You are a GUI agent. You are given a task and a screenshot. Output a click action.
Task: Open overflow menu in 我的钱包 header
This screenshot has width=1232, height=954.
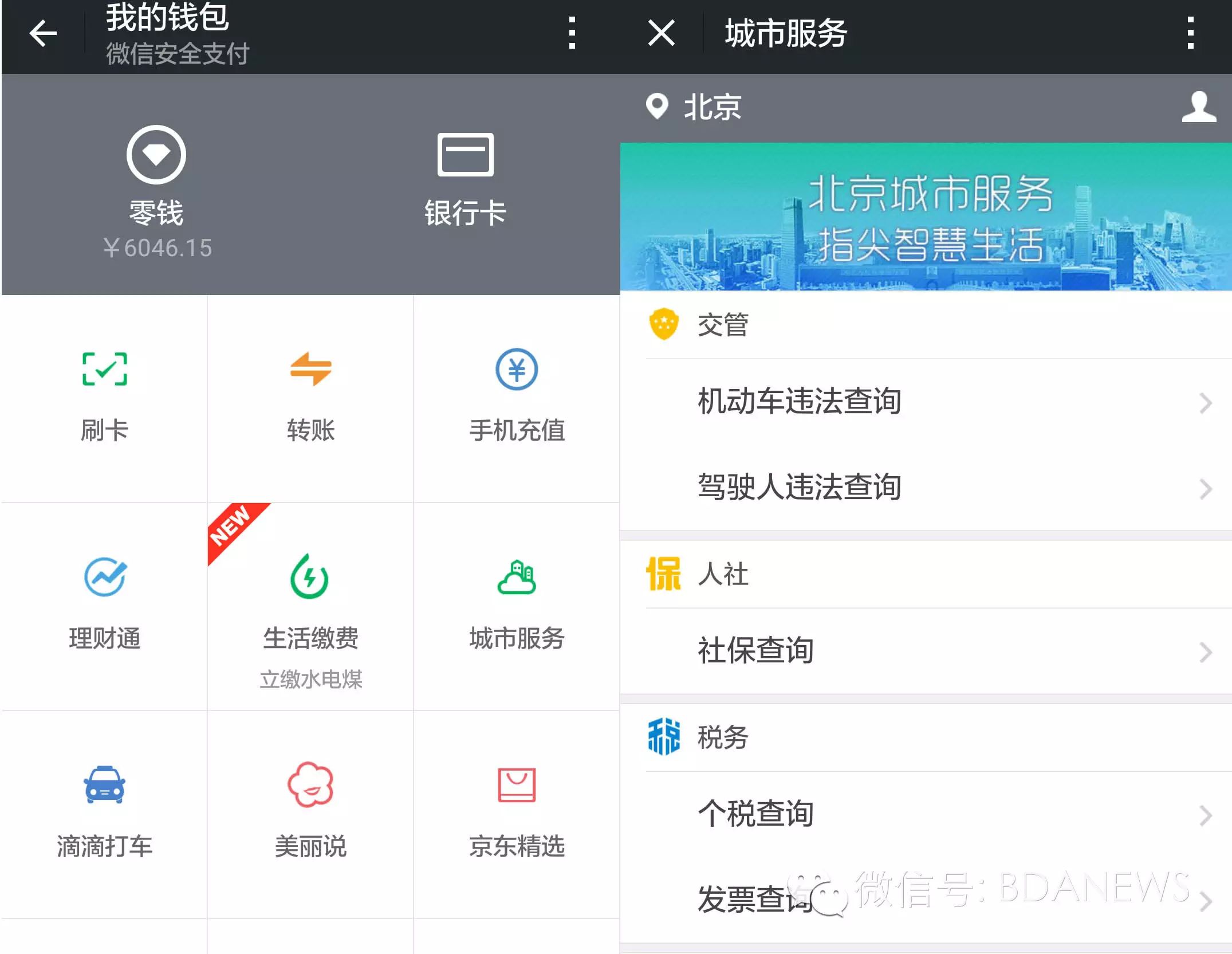tap(571, 33)
